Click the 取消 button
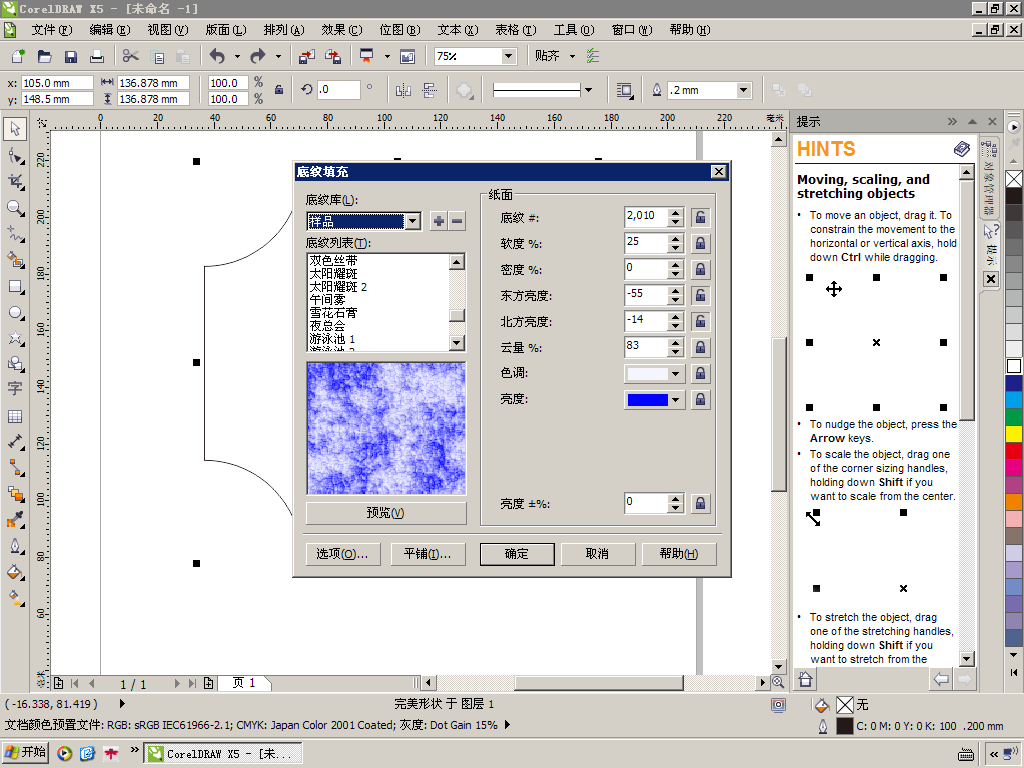 598,554
